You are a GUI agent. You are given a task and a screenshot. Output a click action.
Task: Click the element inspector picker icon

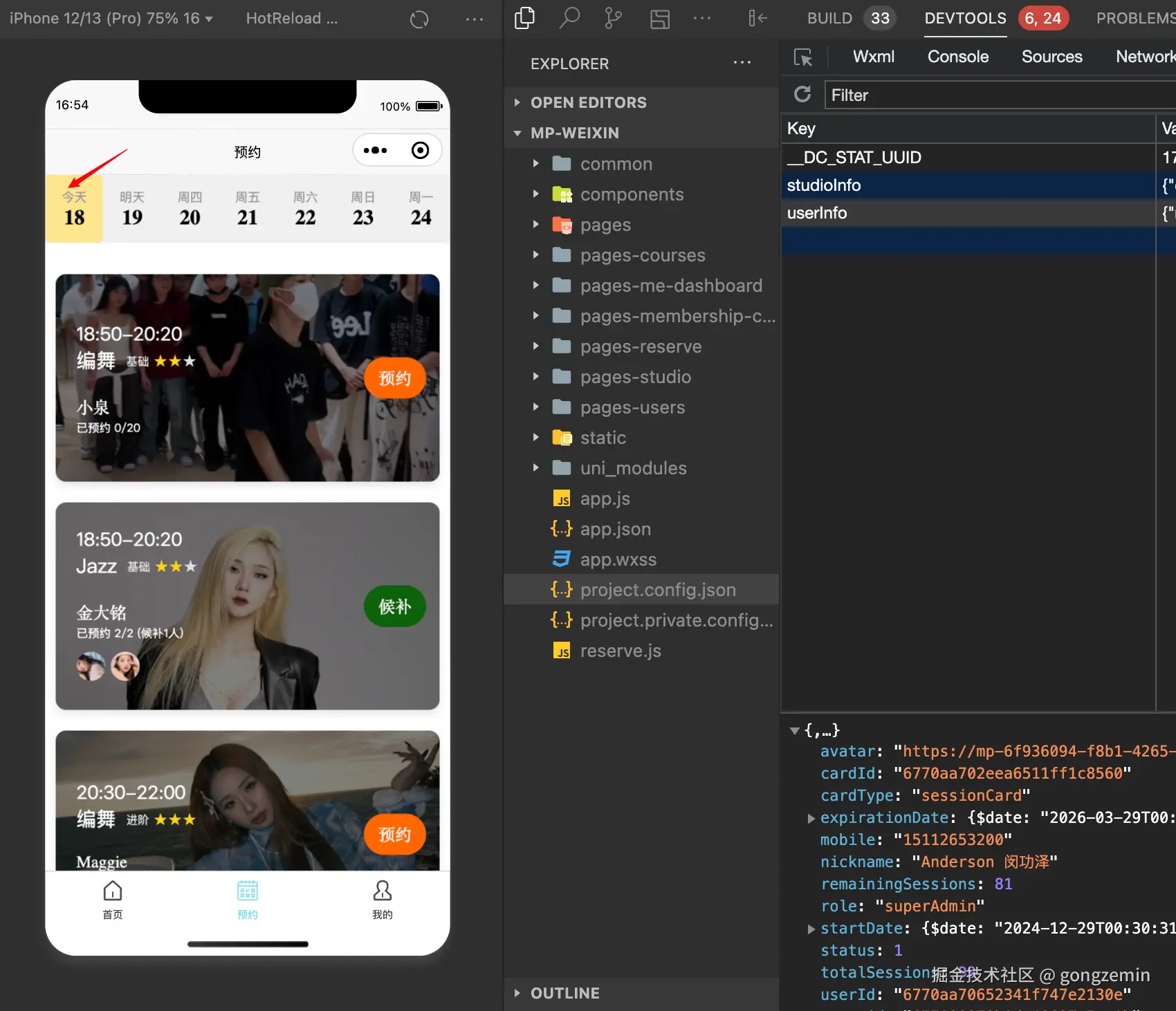(x=803, y=57)
